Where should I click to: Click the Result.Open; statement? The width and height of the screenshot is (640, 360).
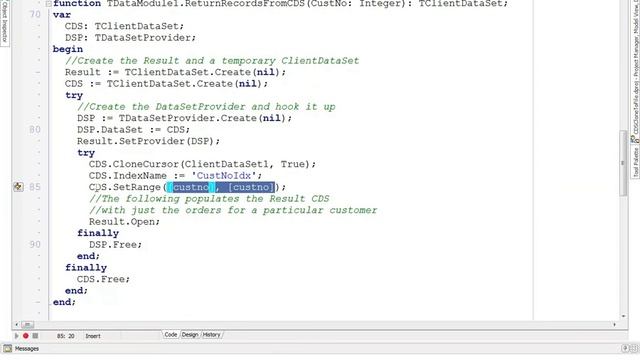tap(124, 222)
